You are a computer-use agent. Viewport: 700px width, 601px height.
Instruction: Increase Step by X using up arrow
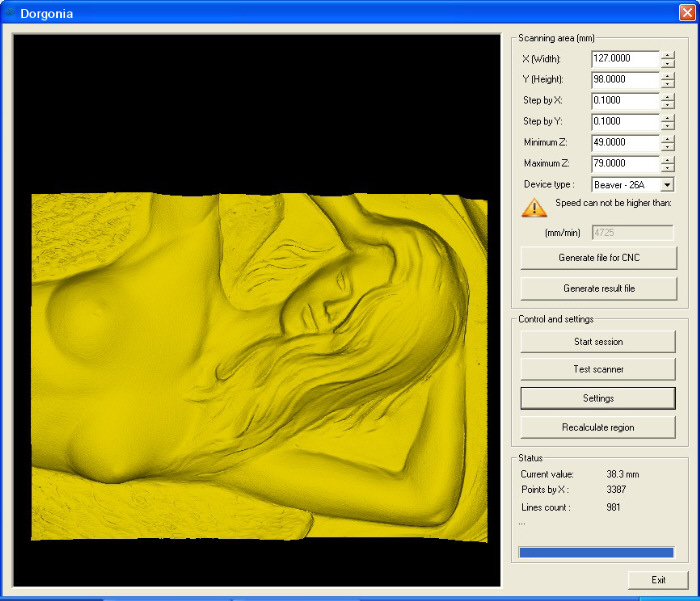(x=667, y=97)
